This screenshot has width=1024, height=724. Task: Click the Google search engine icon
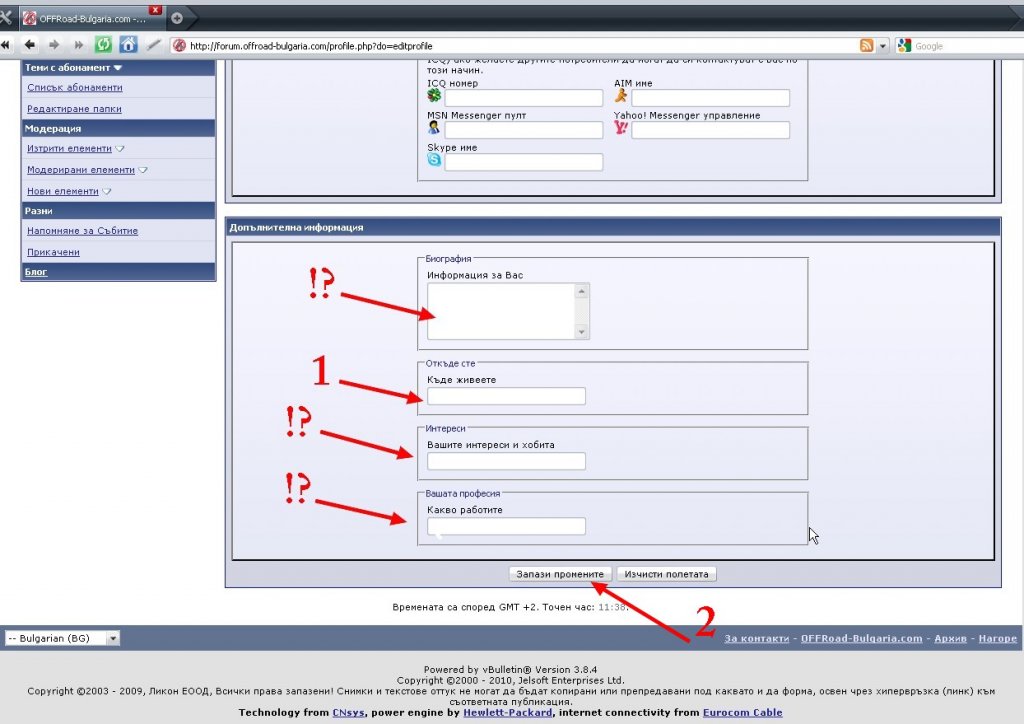[x=904, y=45]
